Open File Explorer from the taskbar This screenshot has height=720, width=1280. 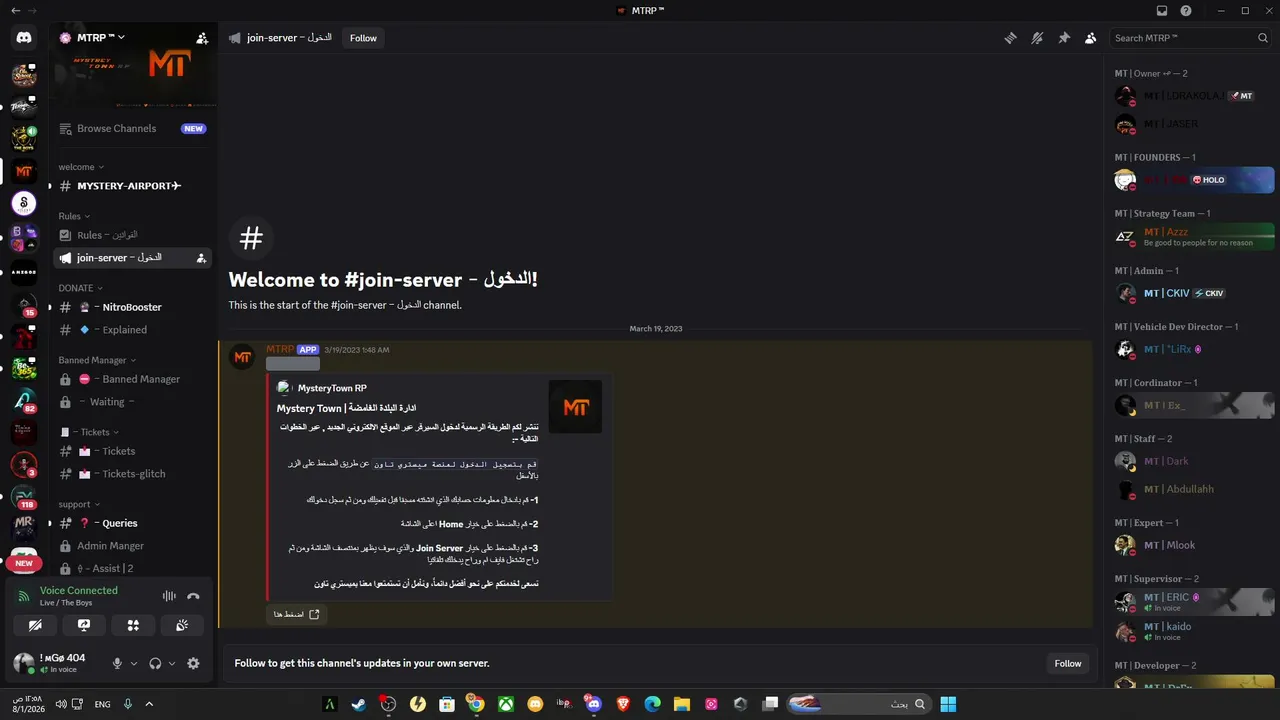(x=682, y=704)
